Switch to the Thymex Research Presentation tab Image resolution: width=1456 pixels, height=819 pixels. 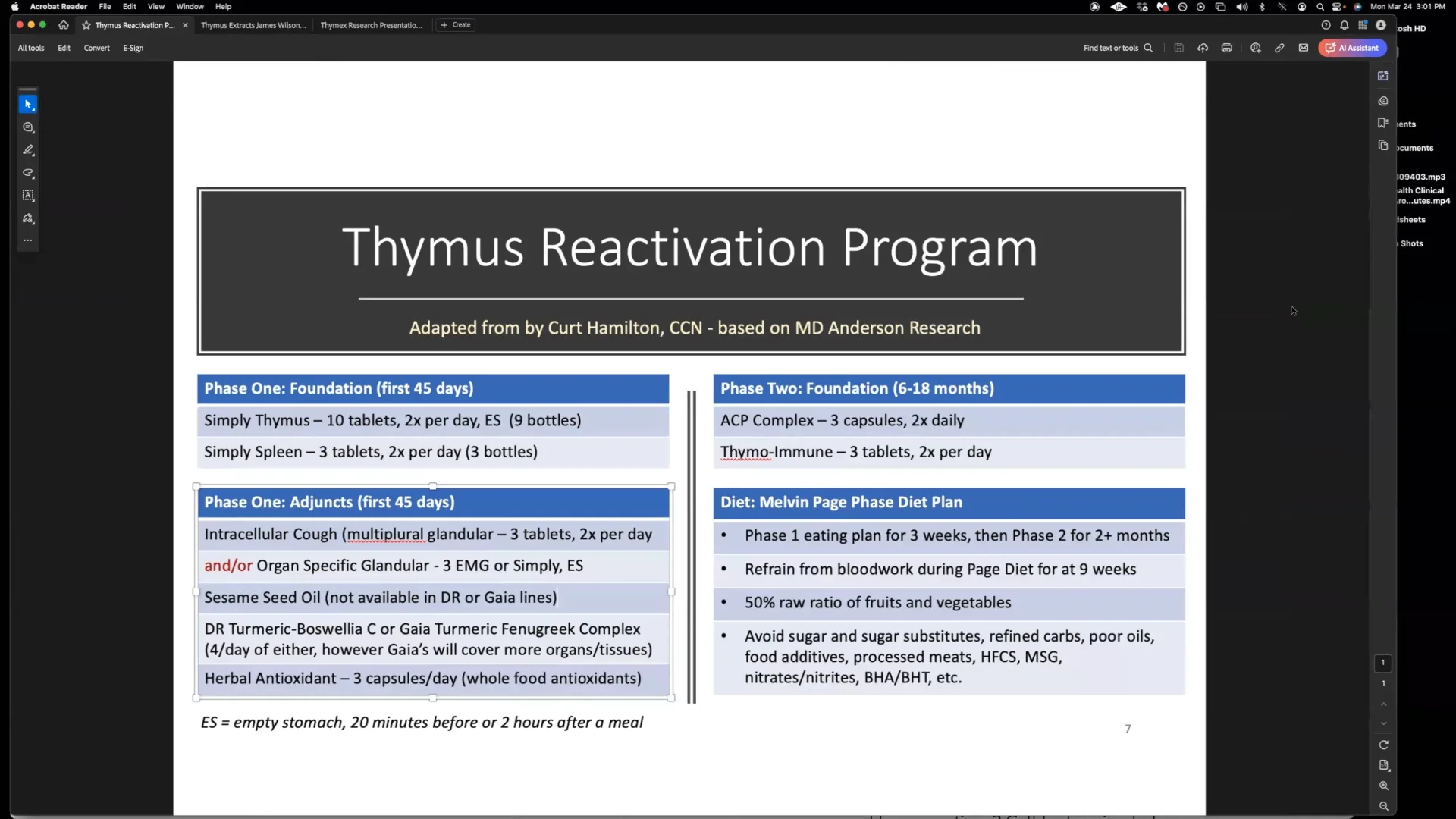[371, 25]
